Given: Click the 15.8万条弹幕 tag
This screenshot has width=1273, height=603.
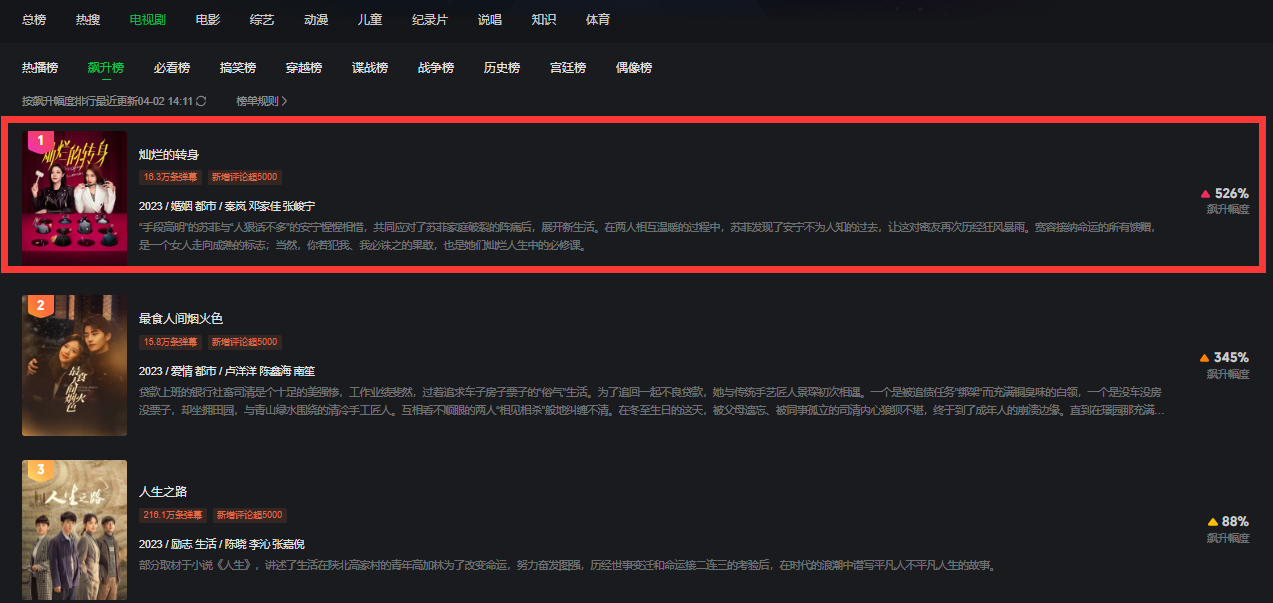Looking at the screenshot, I should (171, 341).
